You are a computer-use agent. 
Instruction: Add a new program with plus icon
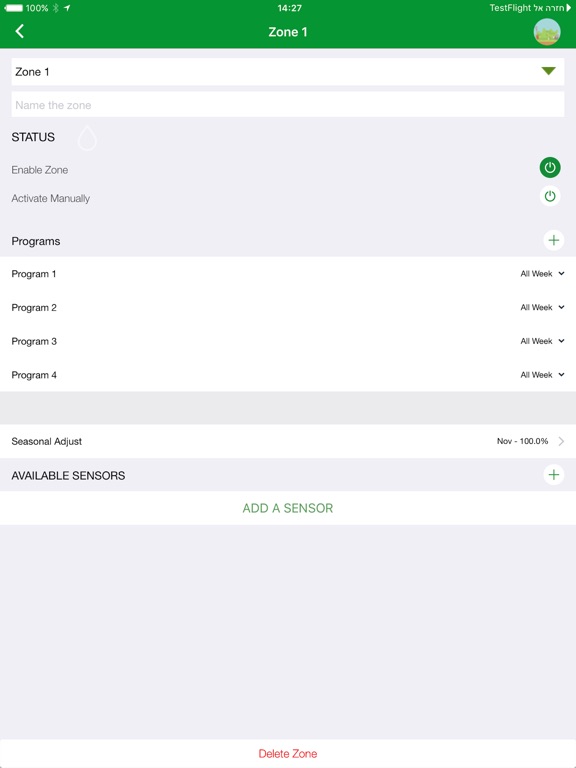pyautogui.click(x=553, y=240)
